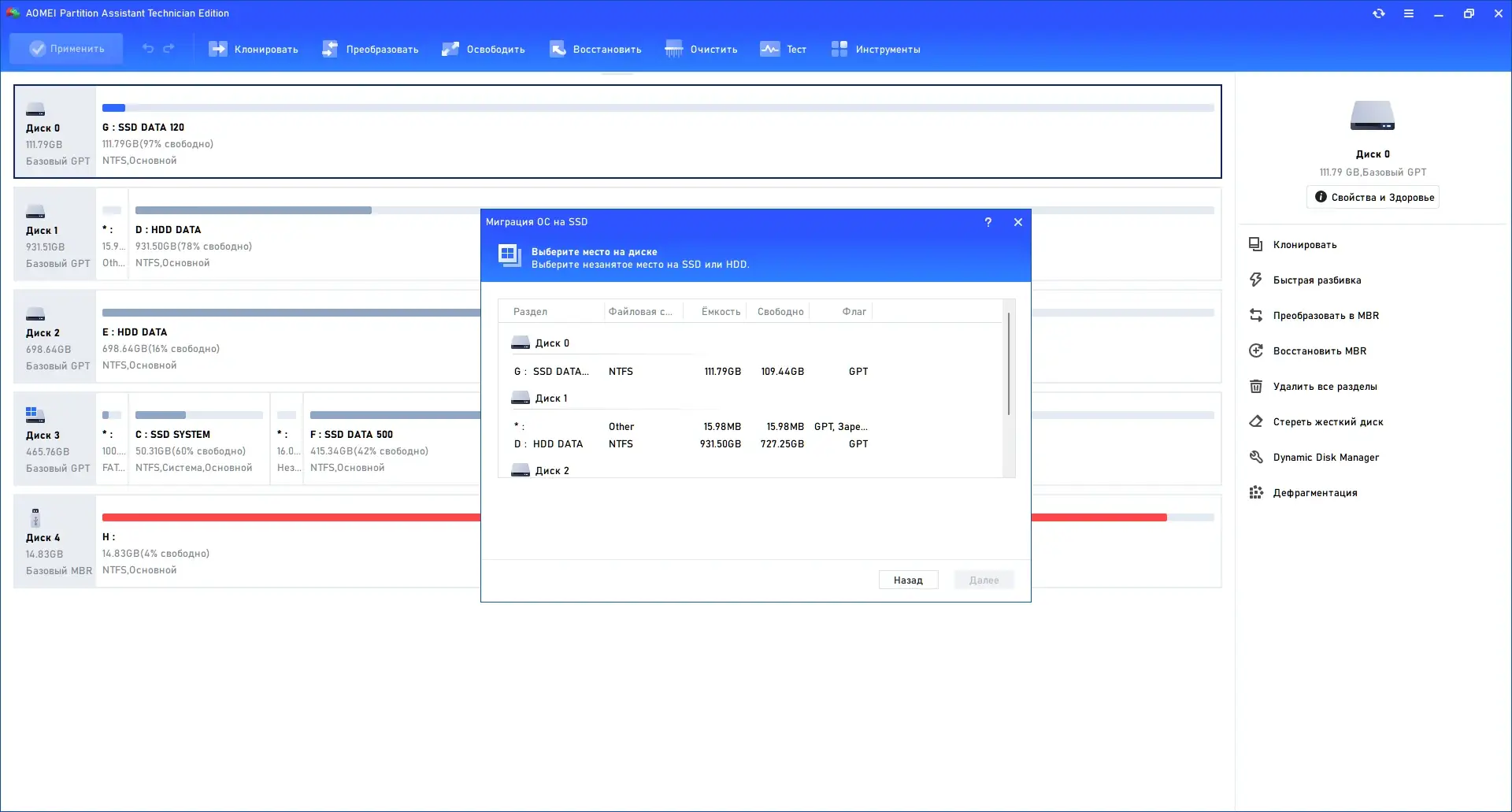The width and height of the screenshot is (1512, 812).
Task: Click the Defragmentation icon
Action: pos(1256,492)
